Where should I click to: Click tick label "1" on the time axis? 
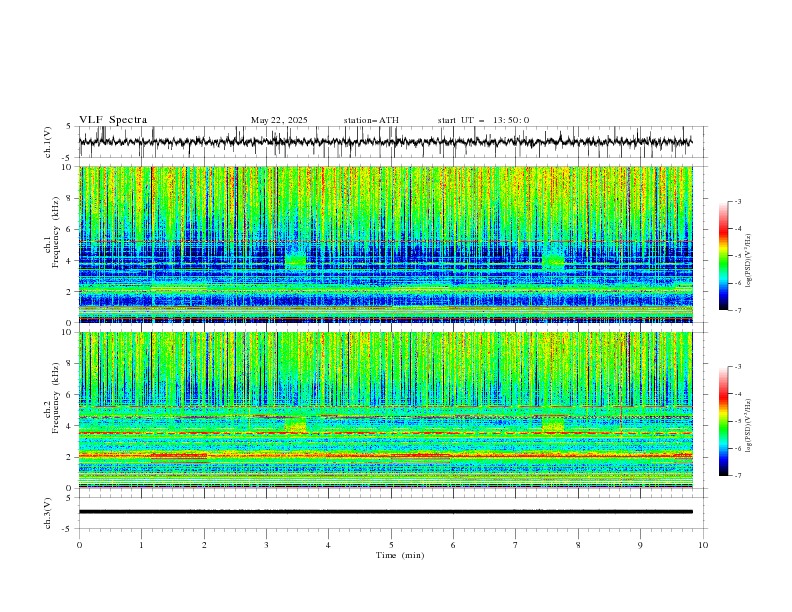pos(141,545)
